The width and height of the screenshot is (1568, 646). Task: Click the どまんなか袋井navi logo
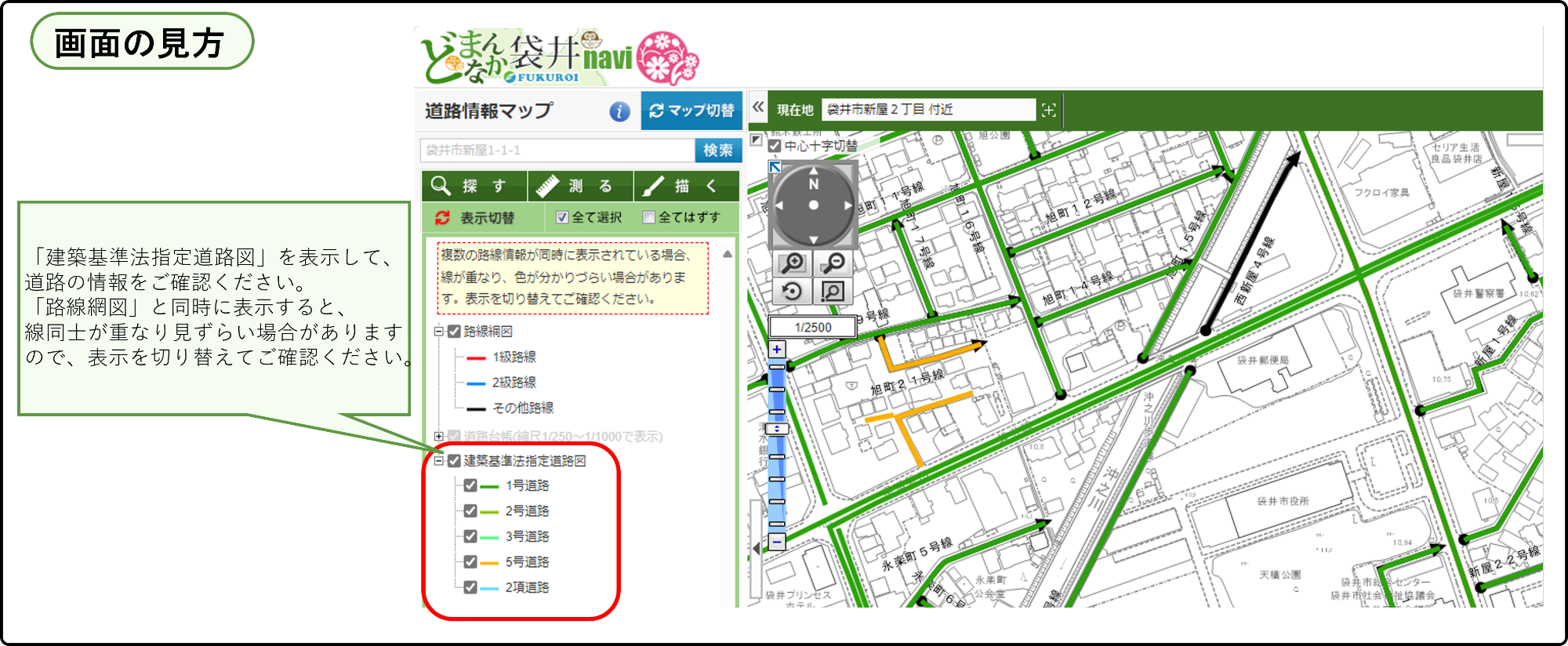click(560, 56)
